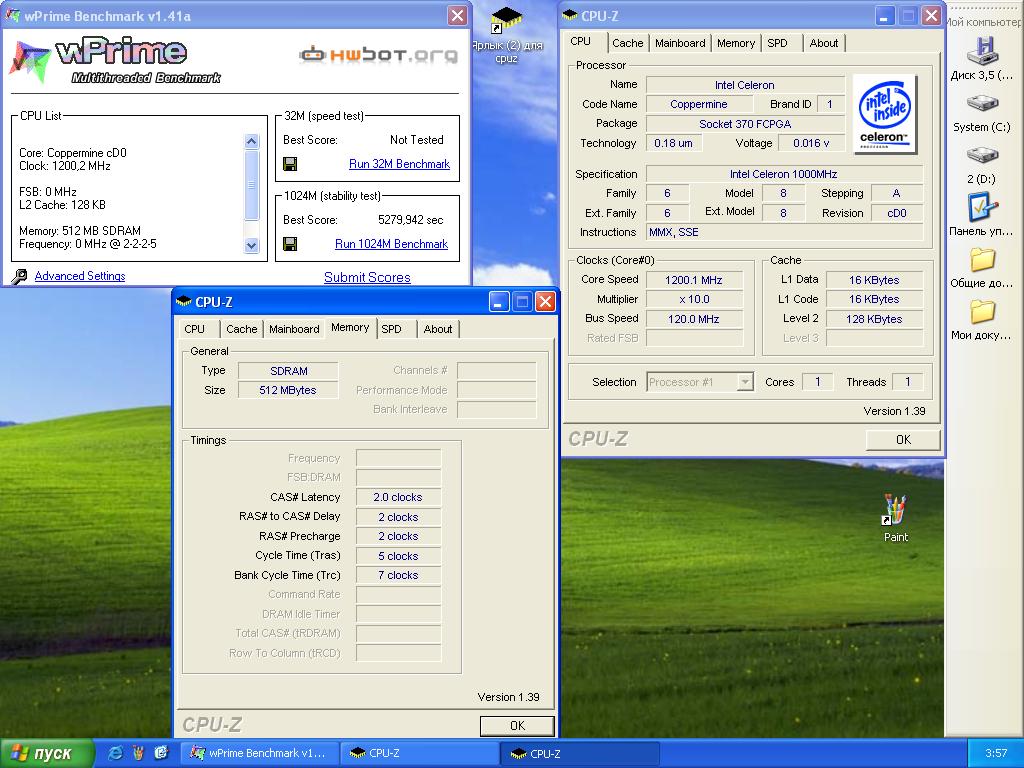Click the CPU List scroll down arrow
This screenshot has height=768, width=1024.
[x=251, y=246]
